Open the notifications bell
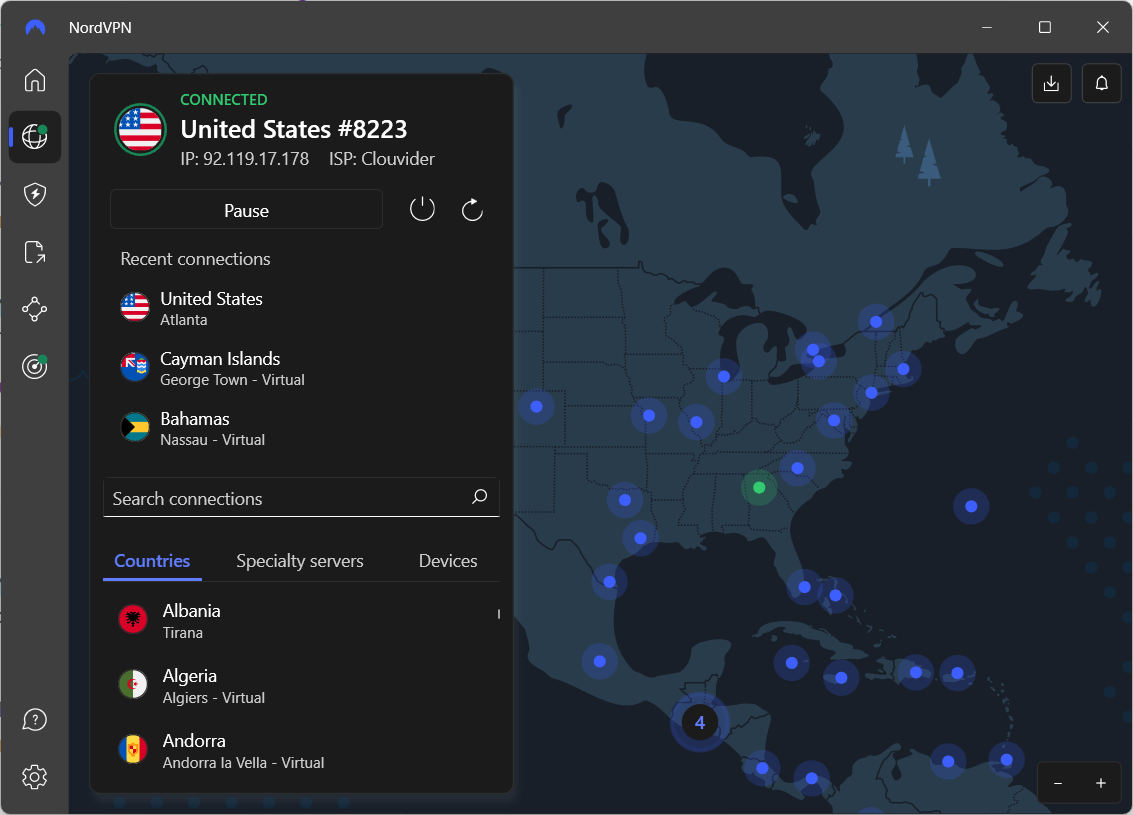 (x=1101, y=83)
